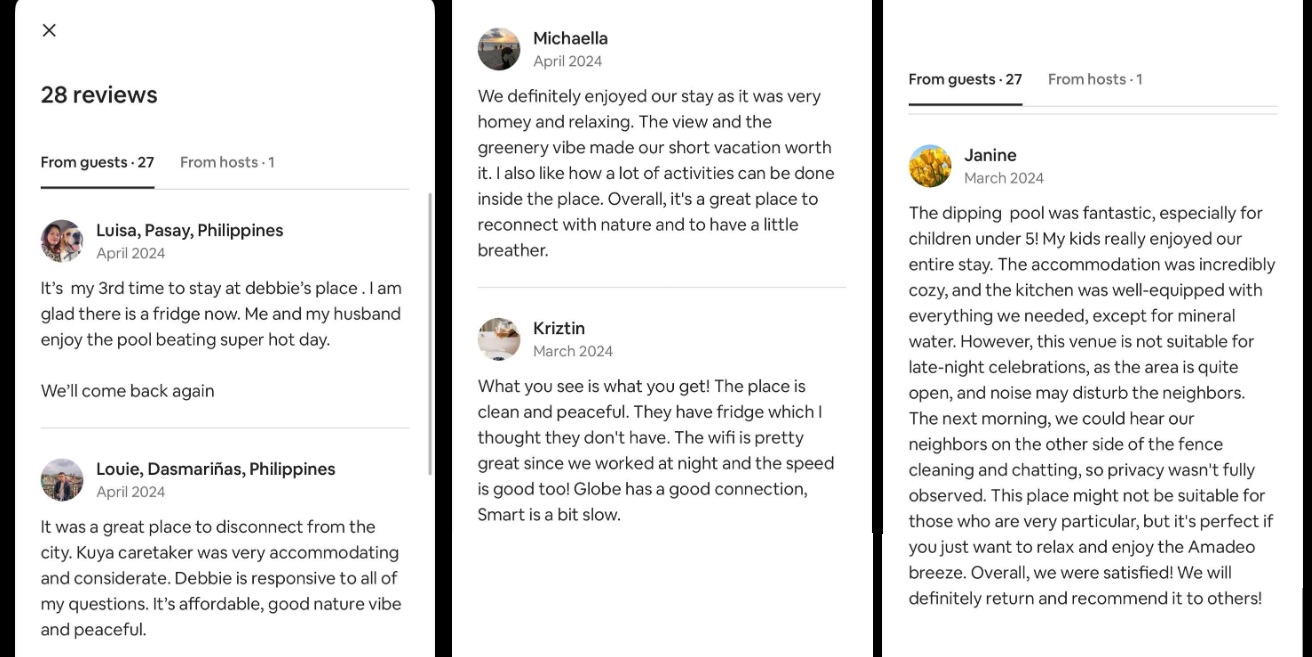Open Kriztin's profile avatar
Viewport: 1312px width, 657px height.
499,339
